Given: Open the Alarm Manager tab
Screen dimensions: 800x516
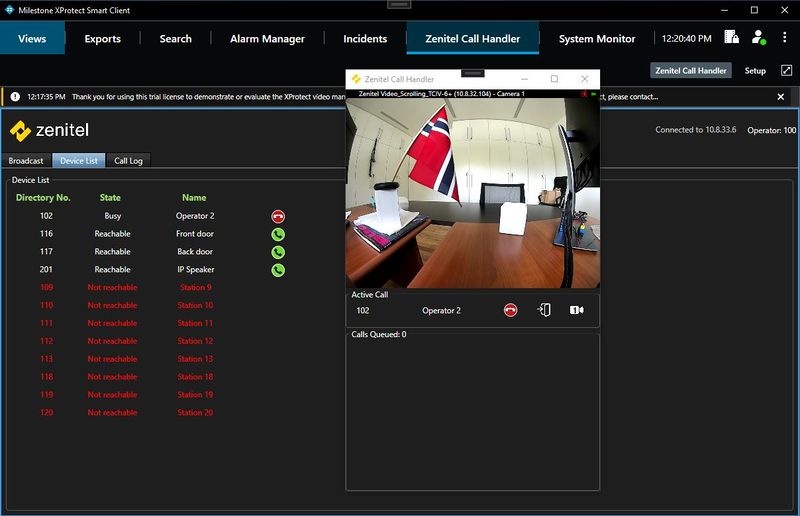Looking at the screenshot, I should [266, 39].
